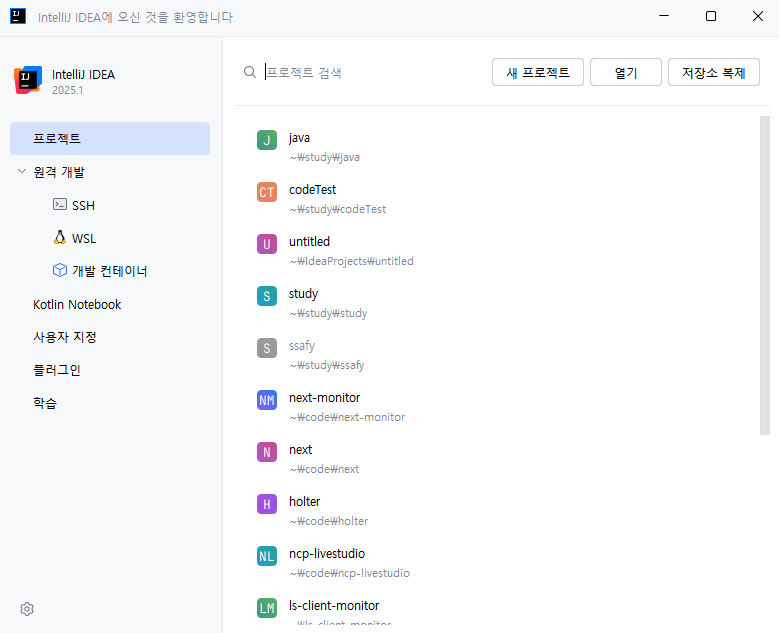Screen dimensions: 779x633
Task: Open the study project name
Action: [x=303, y=294]
